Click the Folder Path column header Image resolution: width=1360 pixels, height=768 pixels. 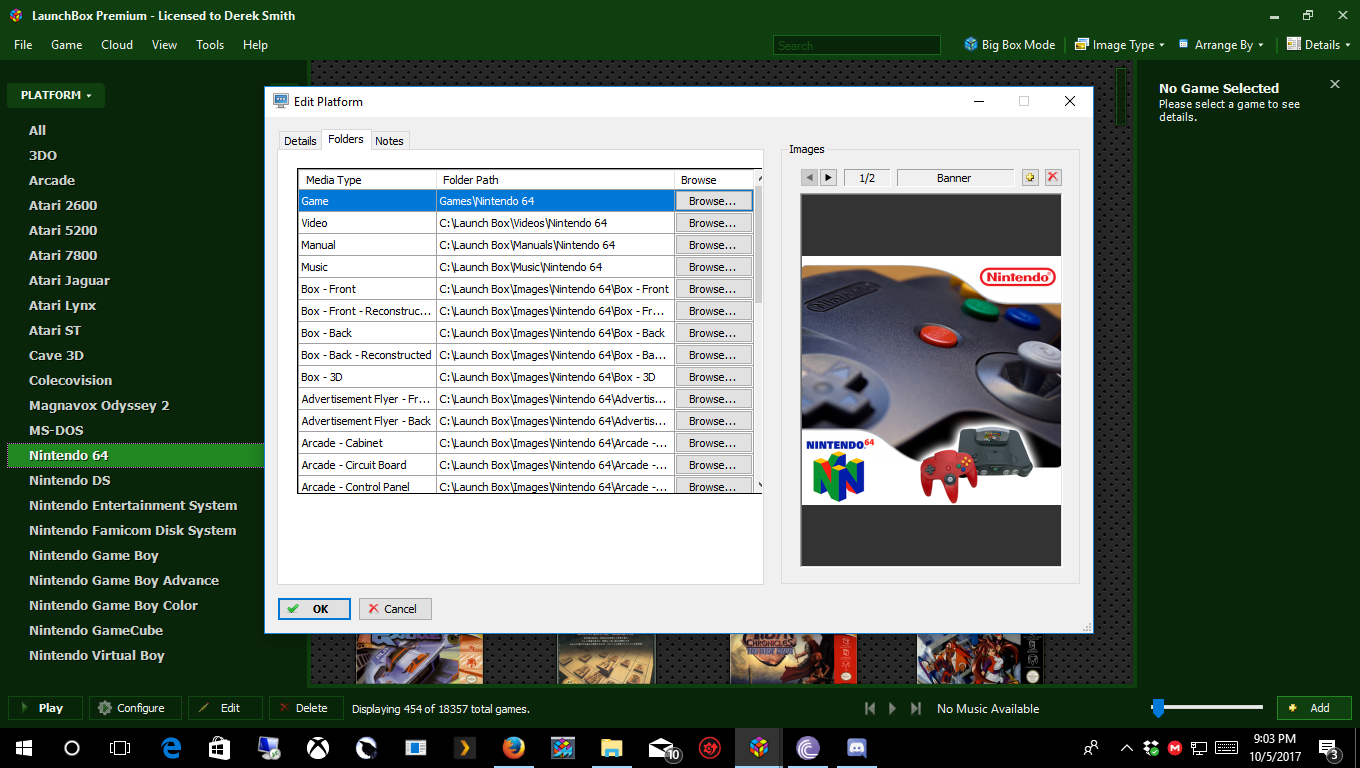tap(556, 180)
